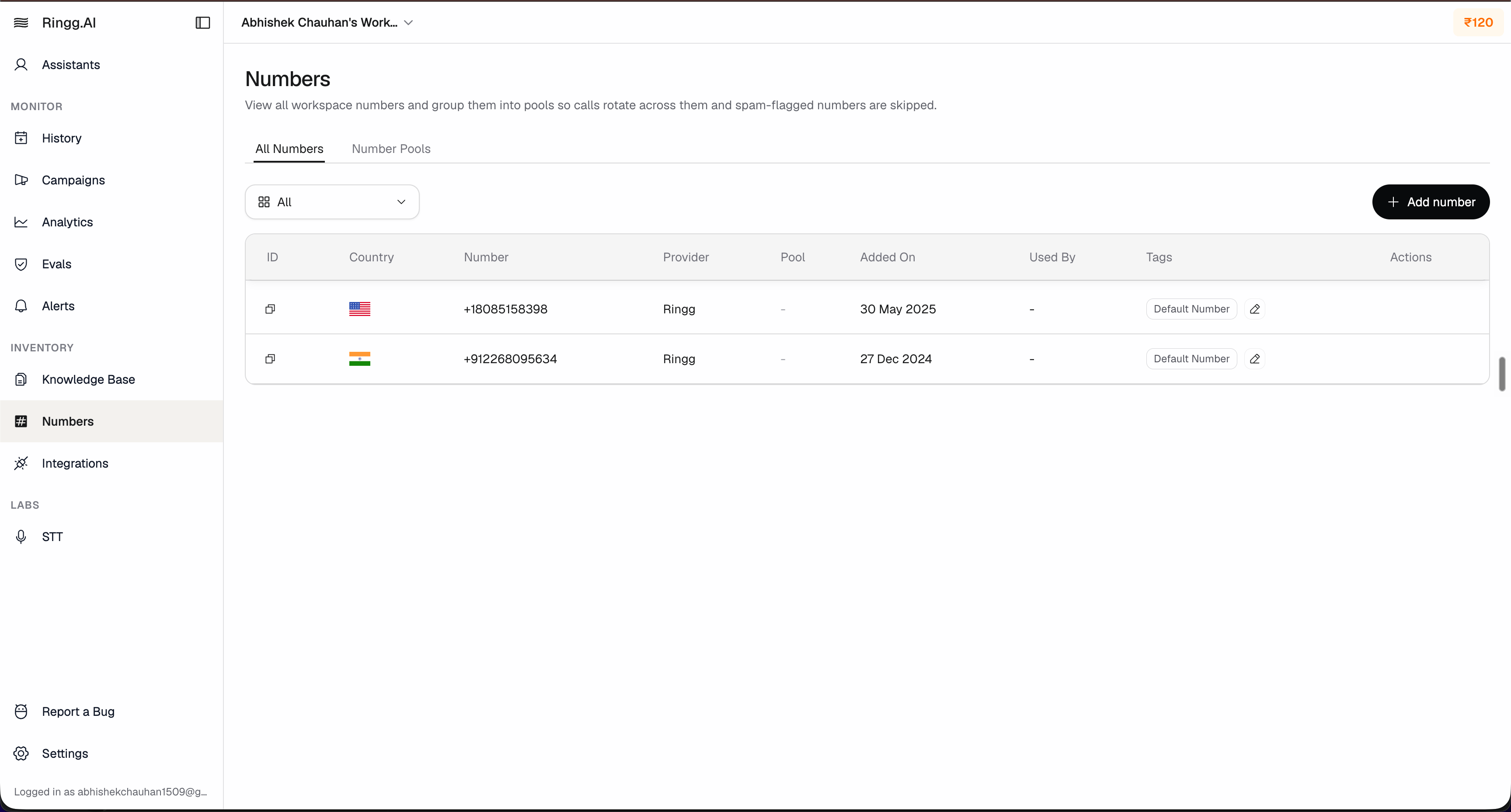Viewport: 1511px width, 812px height.
Task: Open Analytics from the sidebar
Action: point(111,222)
